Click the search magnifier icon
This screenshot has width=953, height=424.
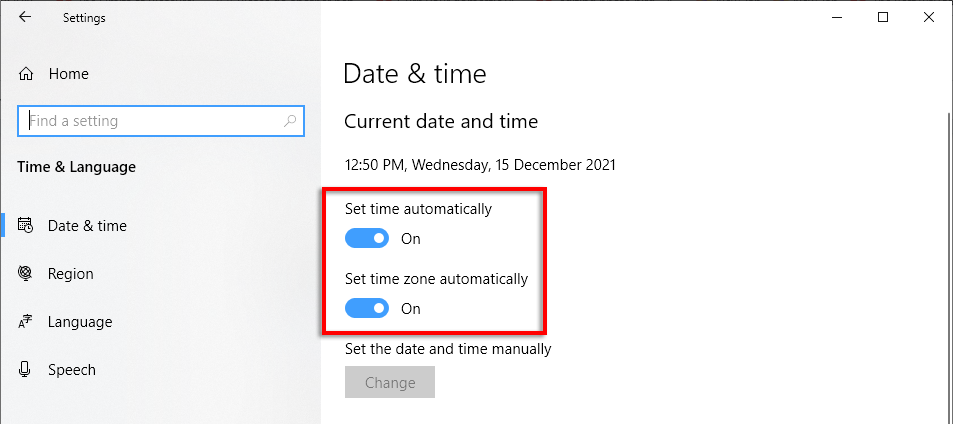click(290, 121)
